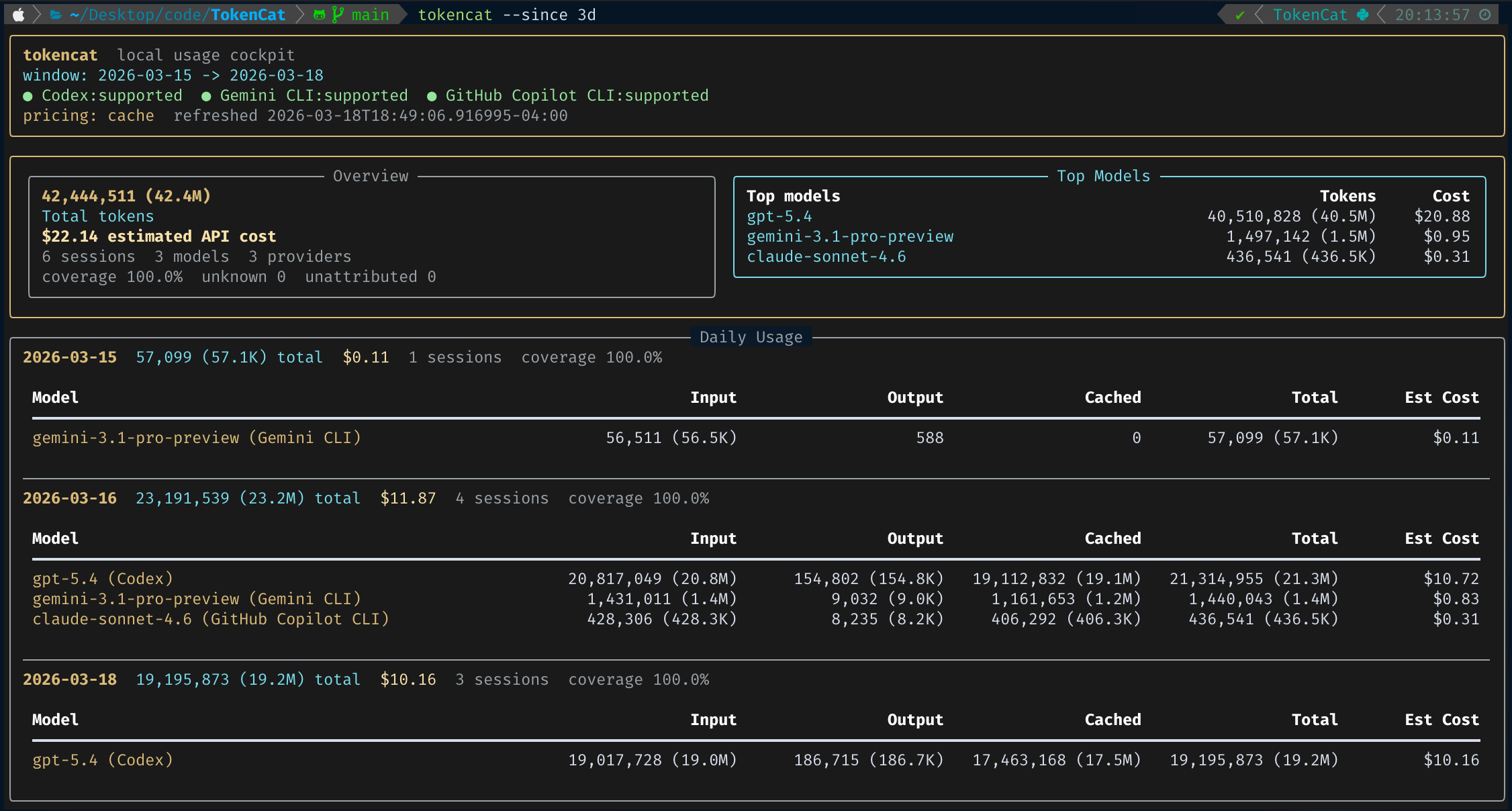Click the 588 output value
This screenshot has width=1512, height=811.
tap(930, 438)
